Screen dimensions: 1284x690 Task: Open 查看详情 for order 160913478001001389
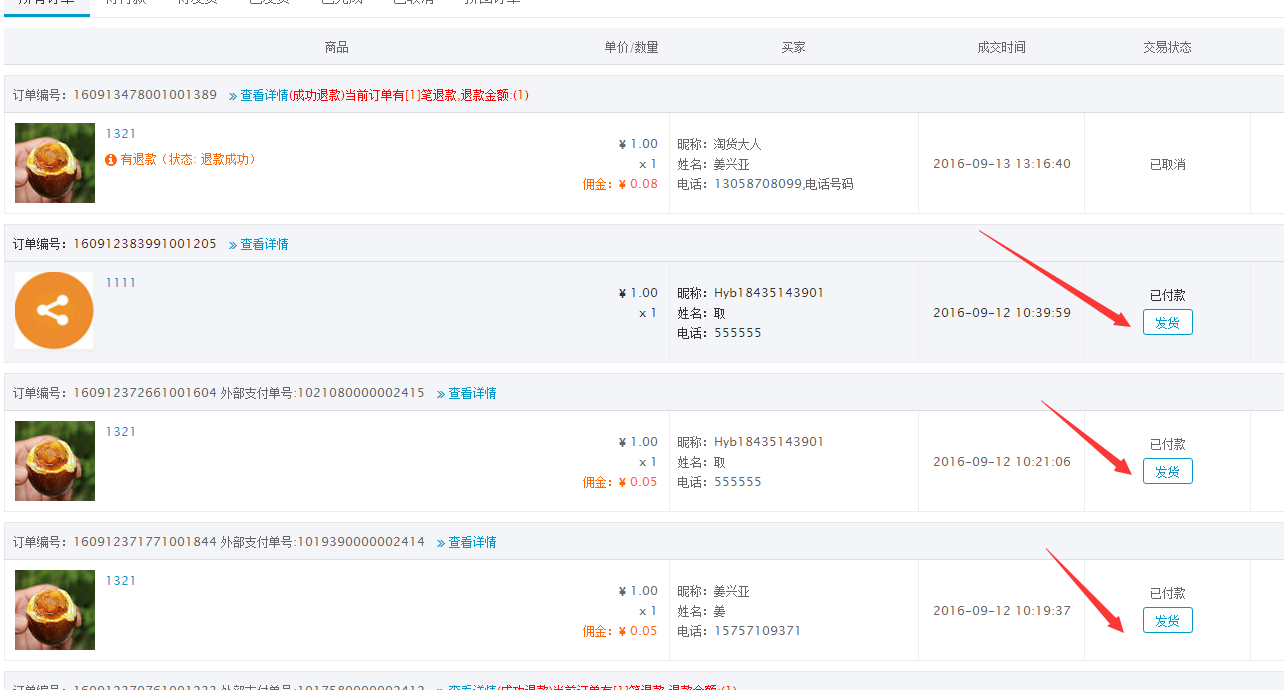pos(264,95)
